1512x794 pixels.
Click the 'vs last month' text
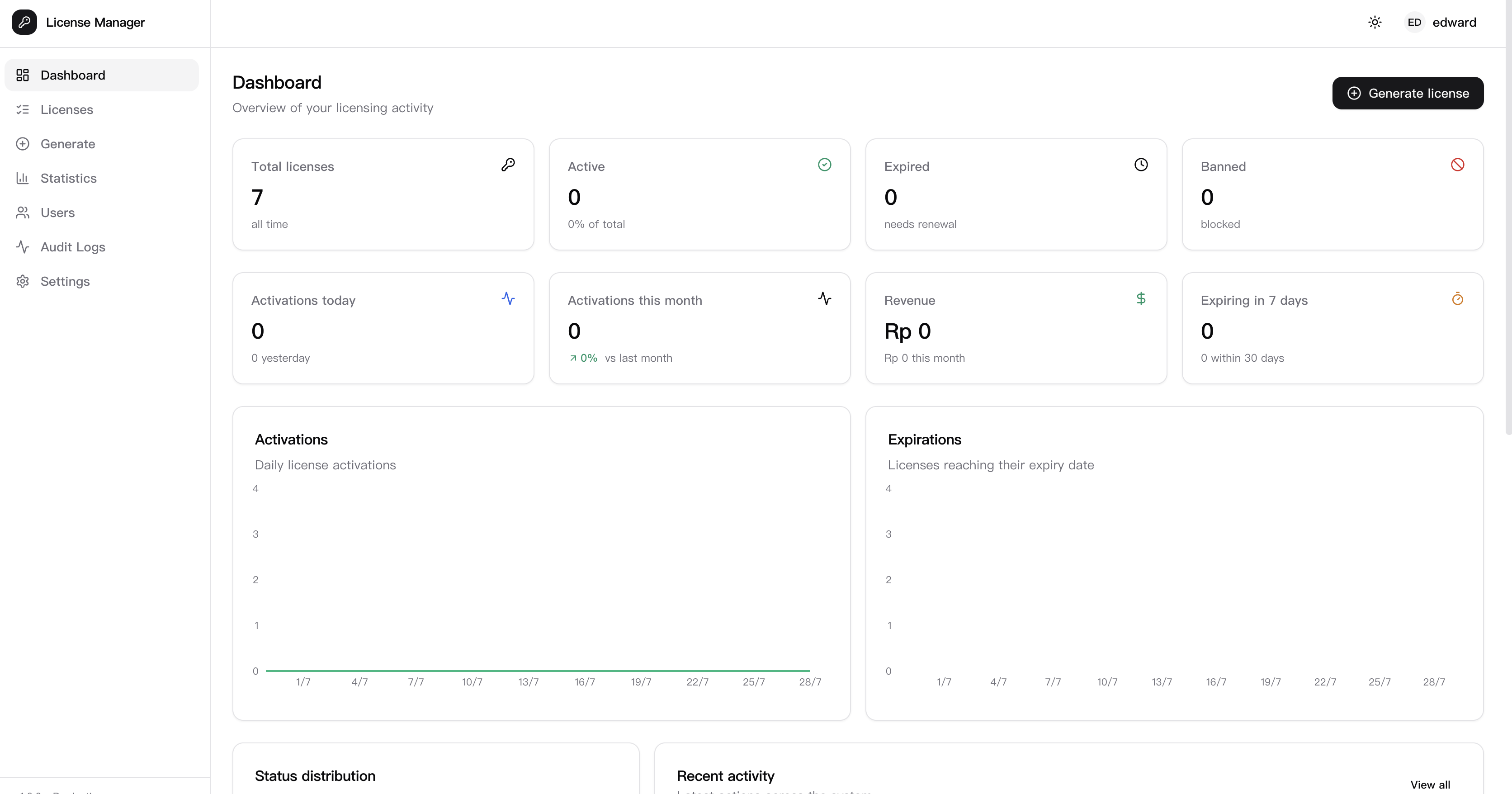pos(638,358)
